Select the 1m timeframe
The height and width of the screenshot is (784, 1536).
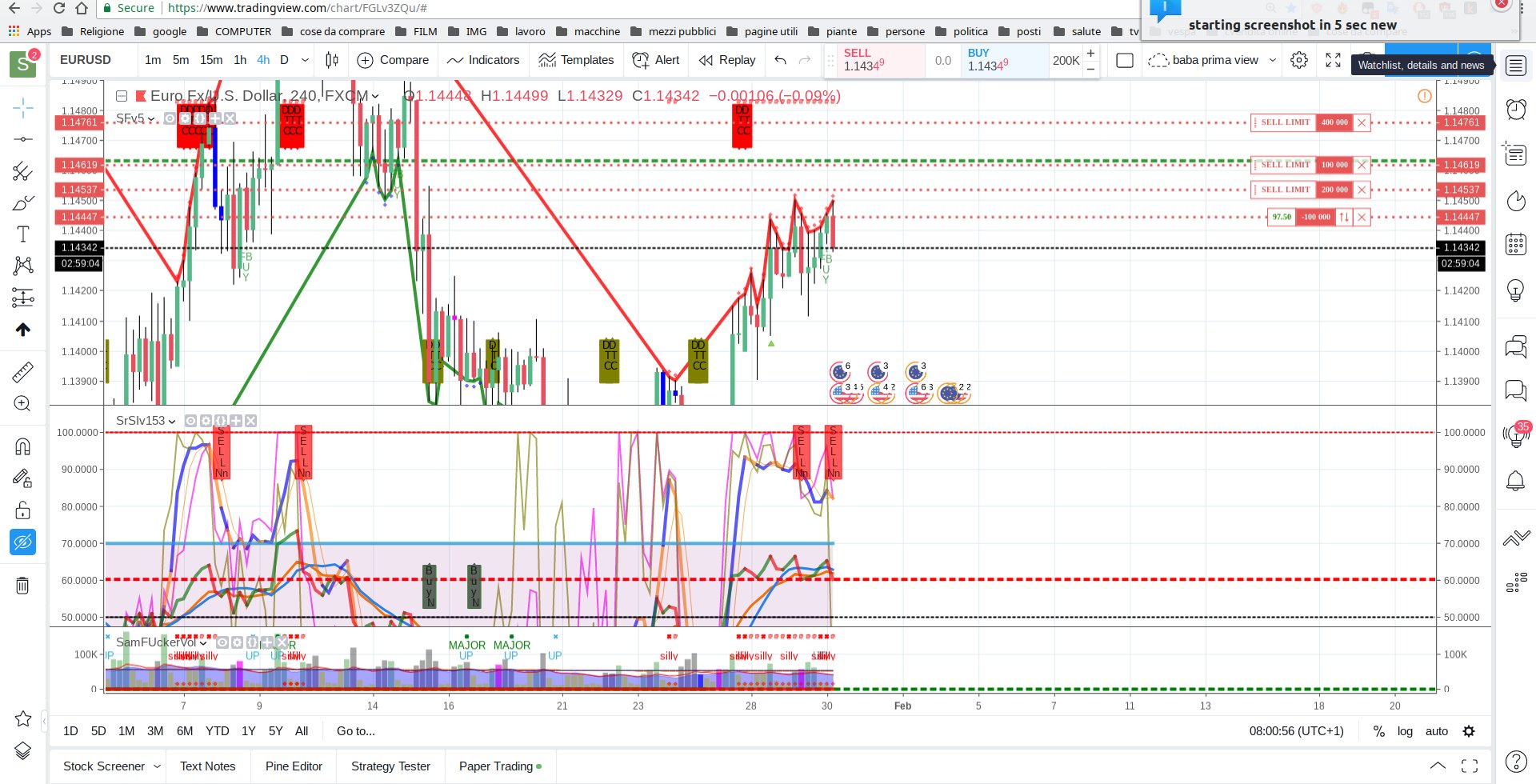[x=153, y=60]
